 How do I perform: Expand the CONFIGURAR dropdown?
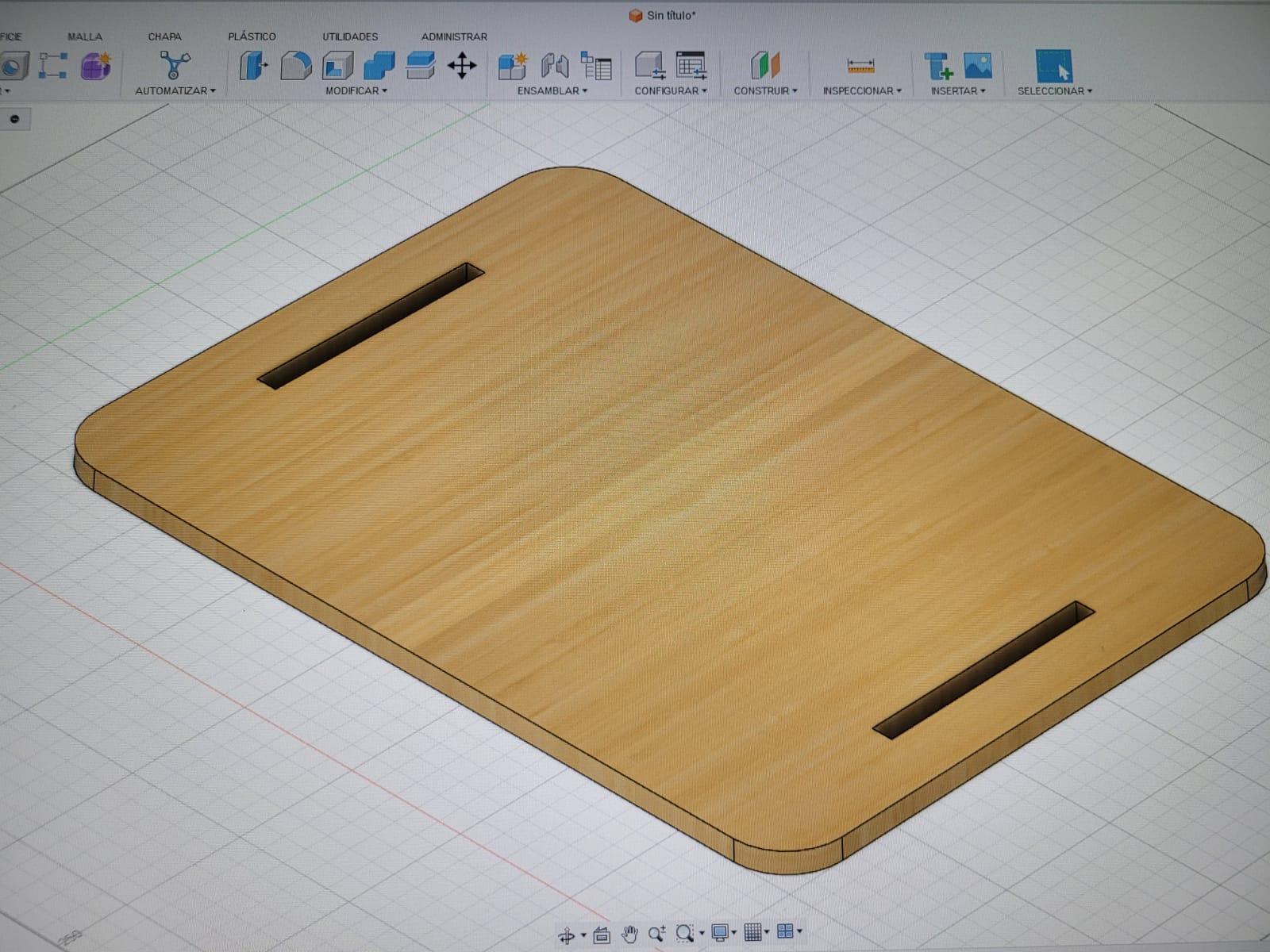point(671,90)
